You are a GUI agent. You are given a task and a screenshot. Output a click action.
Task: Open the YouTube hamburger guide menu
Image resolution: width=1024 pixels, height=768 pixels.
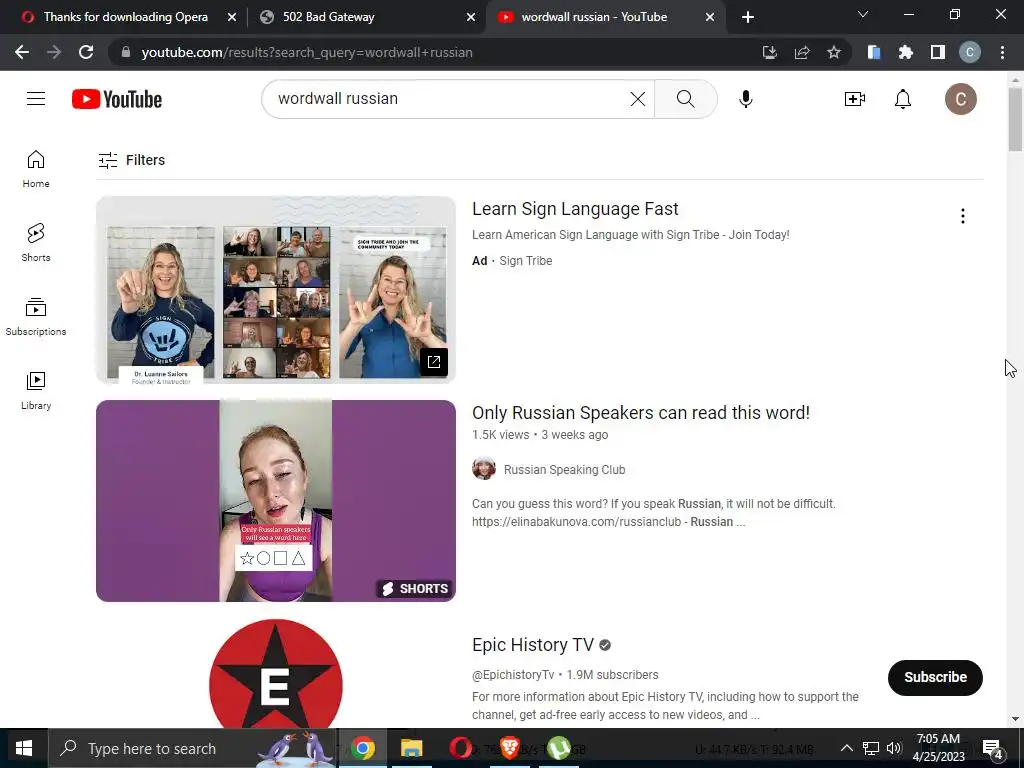36,99
